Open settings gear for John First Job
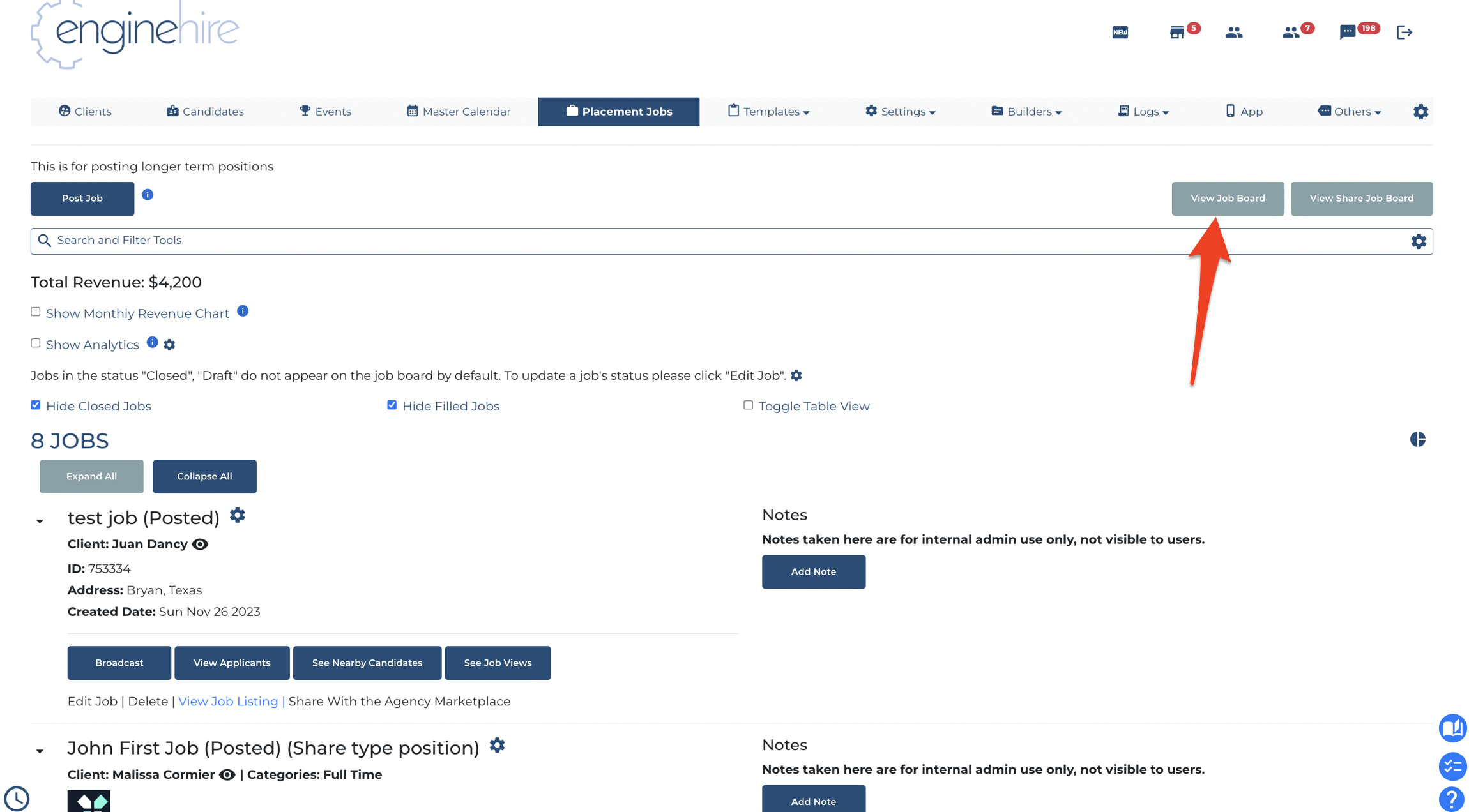The width and height of the screenshot is (1469, 812). click(498, 745)
